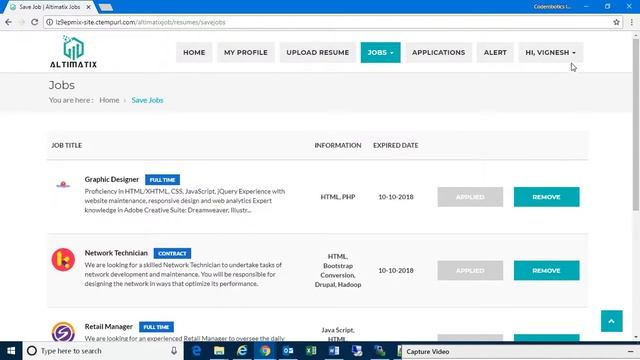Open the Chrome menu with the three-dots icon
This screenshot has width=640, height=360.
point(631,22)
